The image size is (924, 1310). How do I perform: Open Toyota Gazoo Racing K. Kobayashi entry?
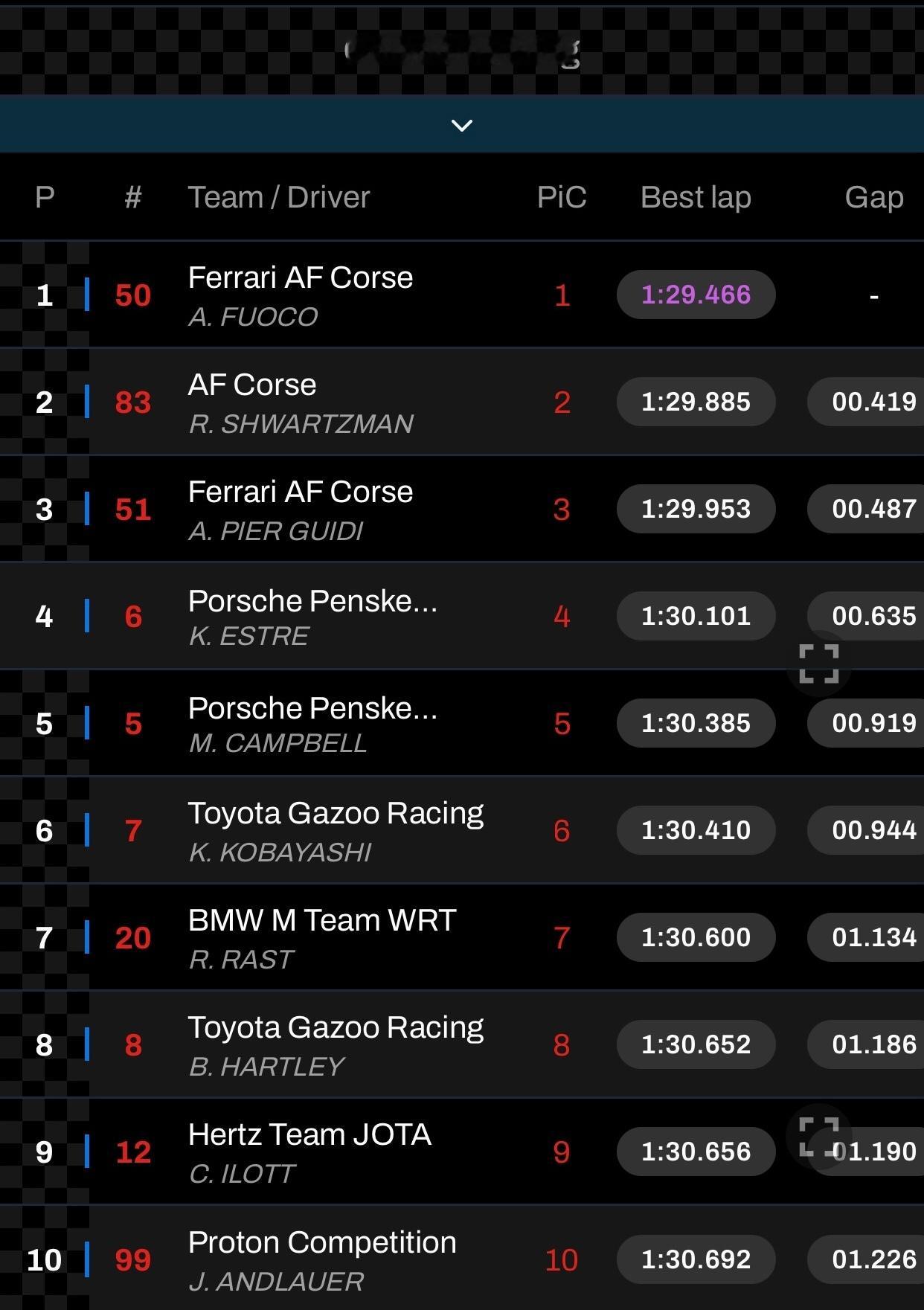click(335, 831)
